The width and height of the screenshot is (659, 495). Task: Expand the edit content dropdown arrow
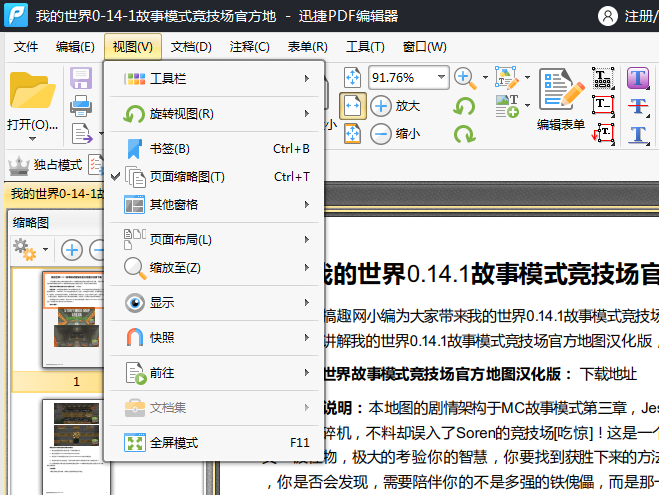click(527, 77)
